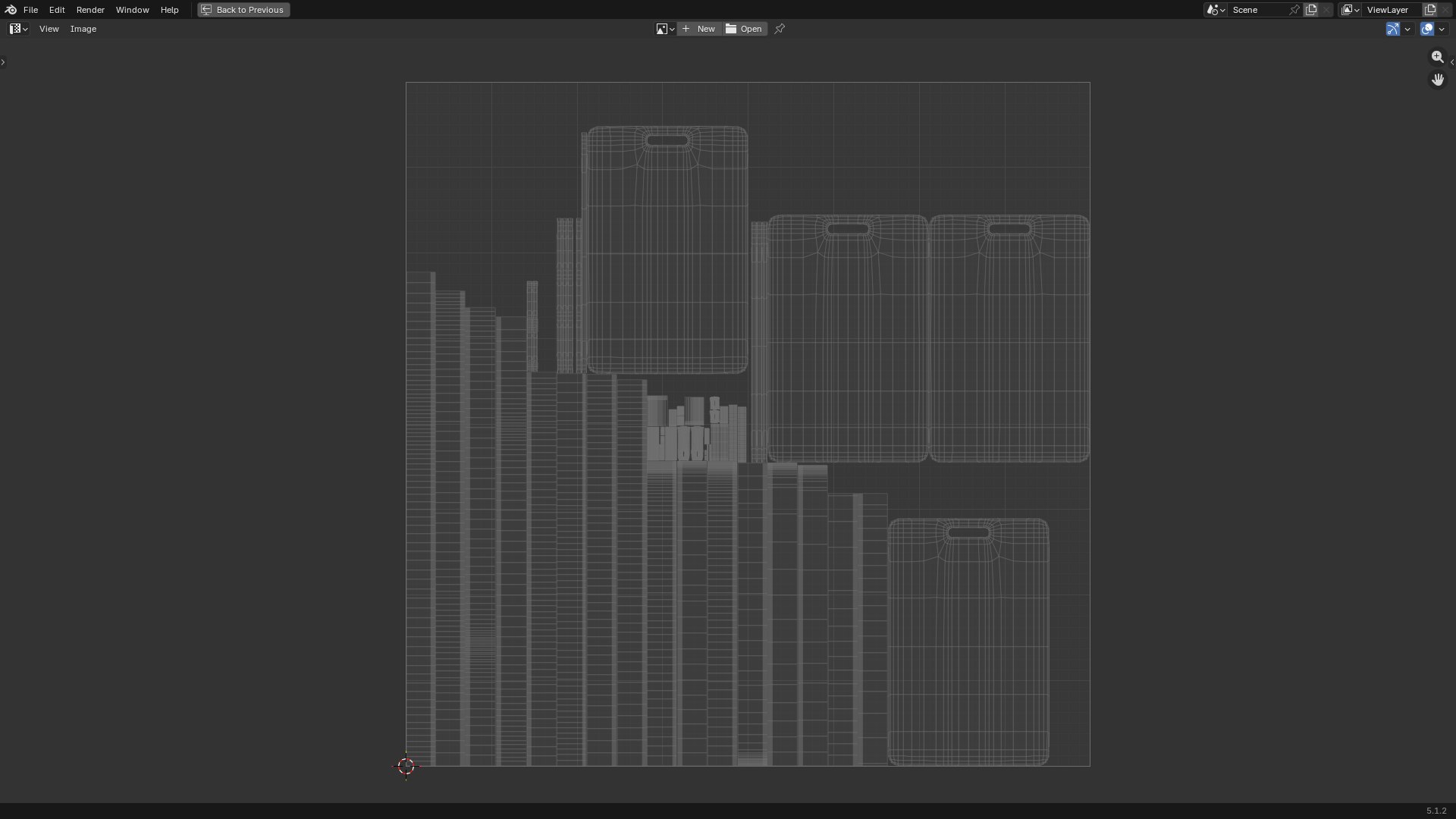Expand the left toolbar arrow
This screenshot has width=1456, height=819.
coord(3,62)
